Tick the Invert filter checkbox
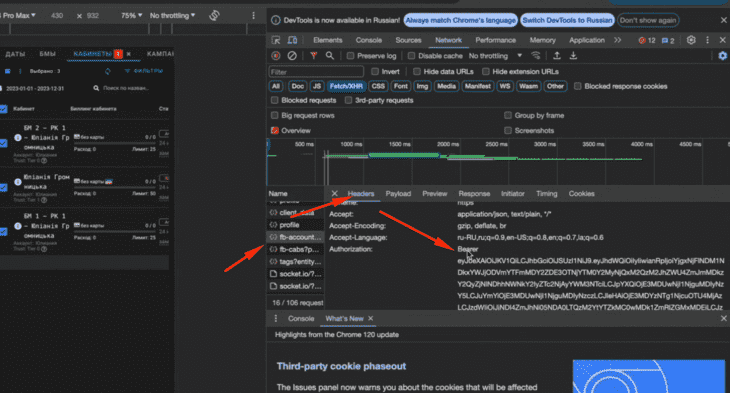The width and height of the screenshot is (730, 393). pyautogui.click(x=375, y=72)
